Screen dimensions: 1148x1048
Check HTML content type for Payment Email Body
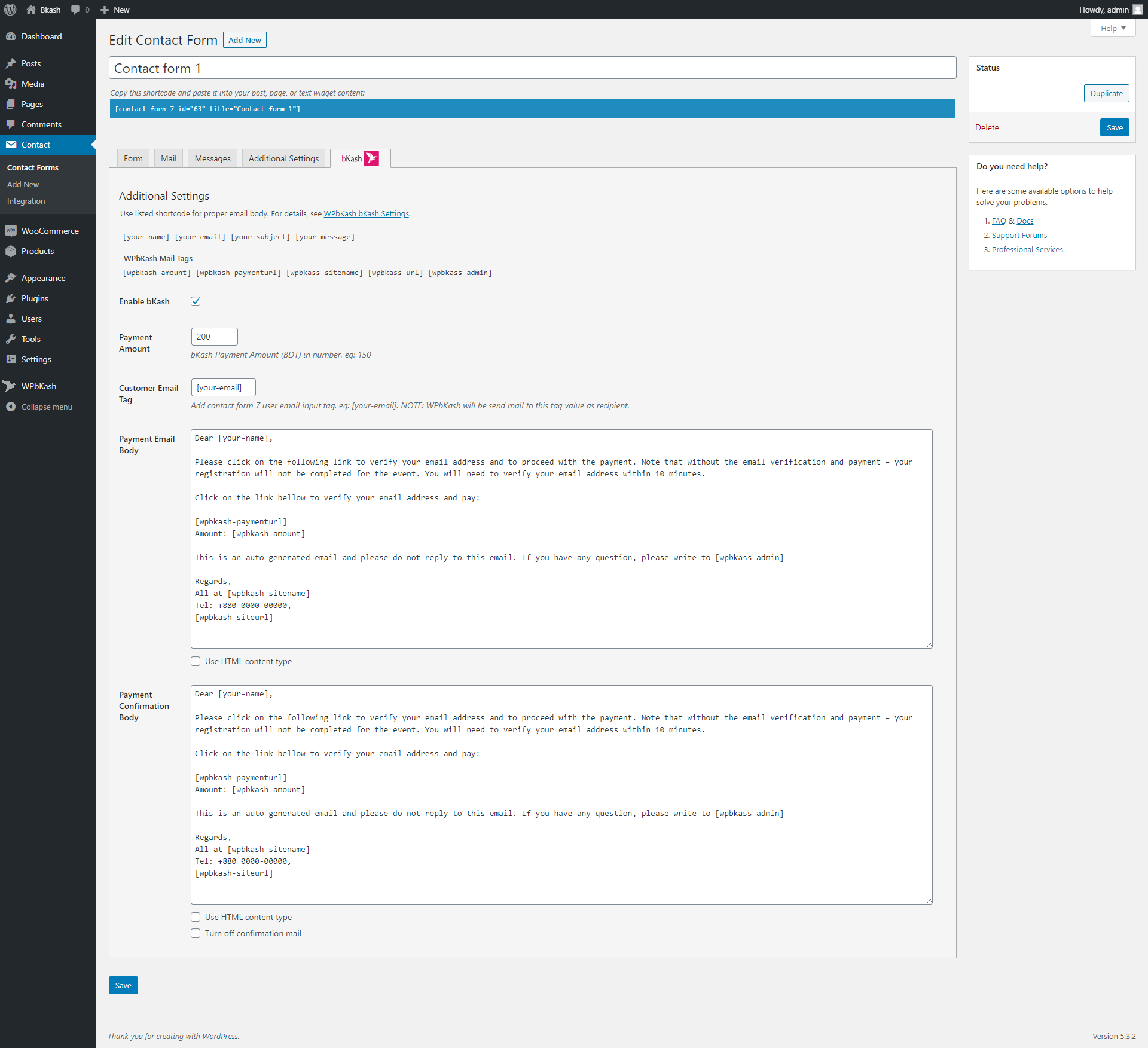[196, 661]
